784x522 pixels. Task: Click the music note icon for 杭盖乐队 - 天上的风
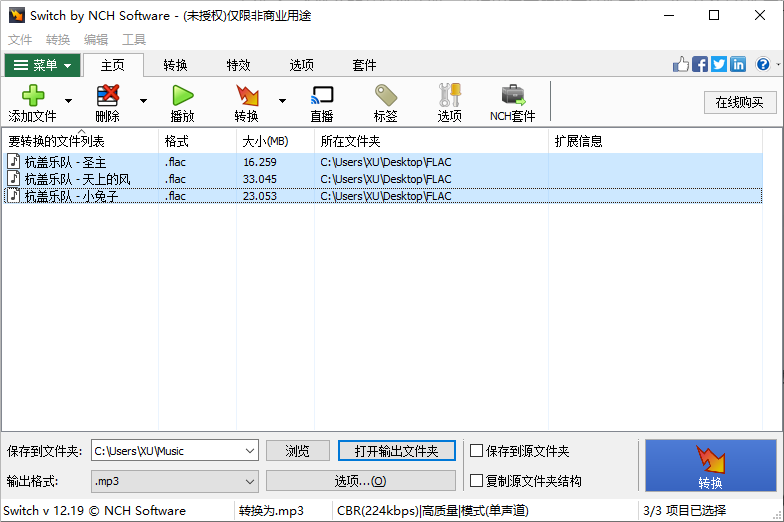coord(14,178)
